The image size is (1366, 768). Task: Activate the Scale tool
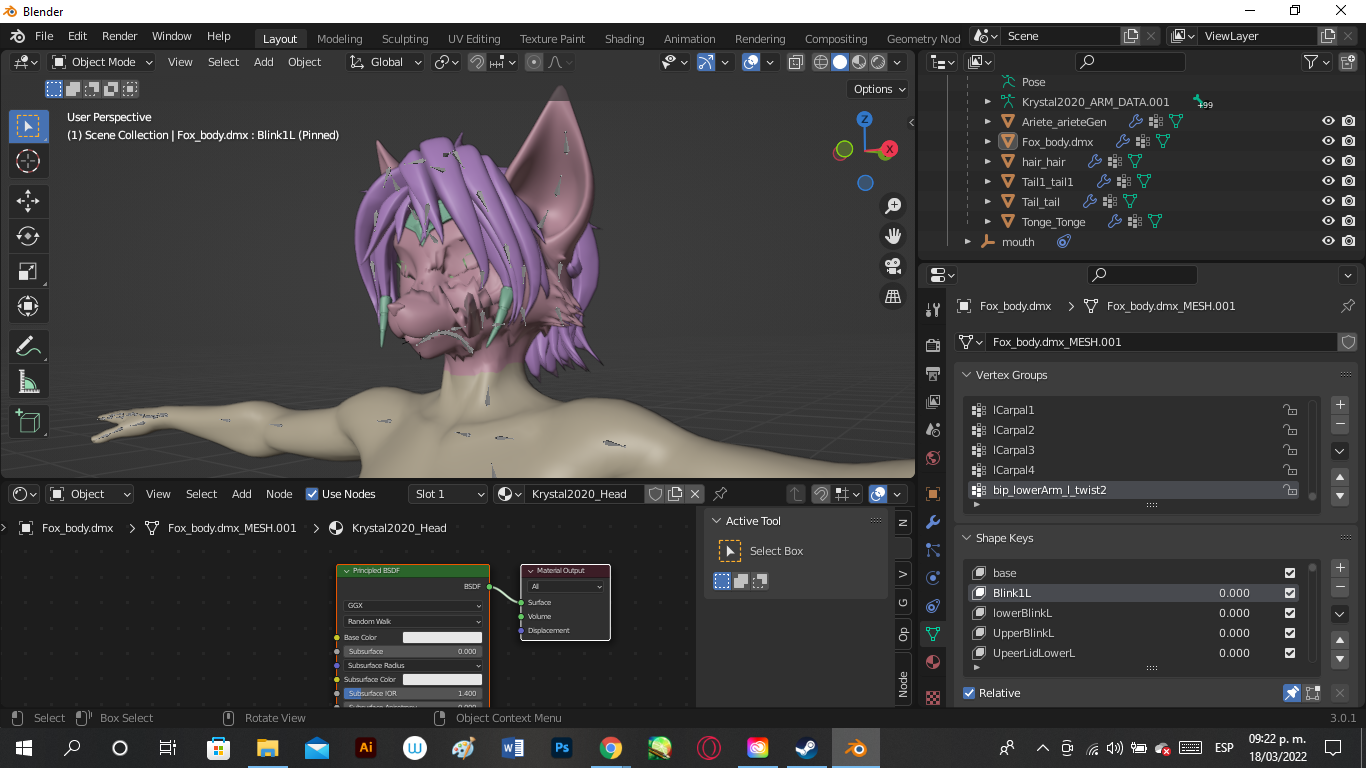pos(28,272)
